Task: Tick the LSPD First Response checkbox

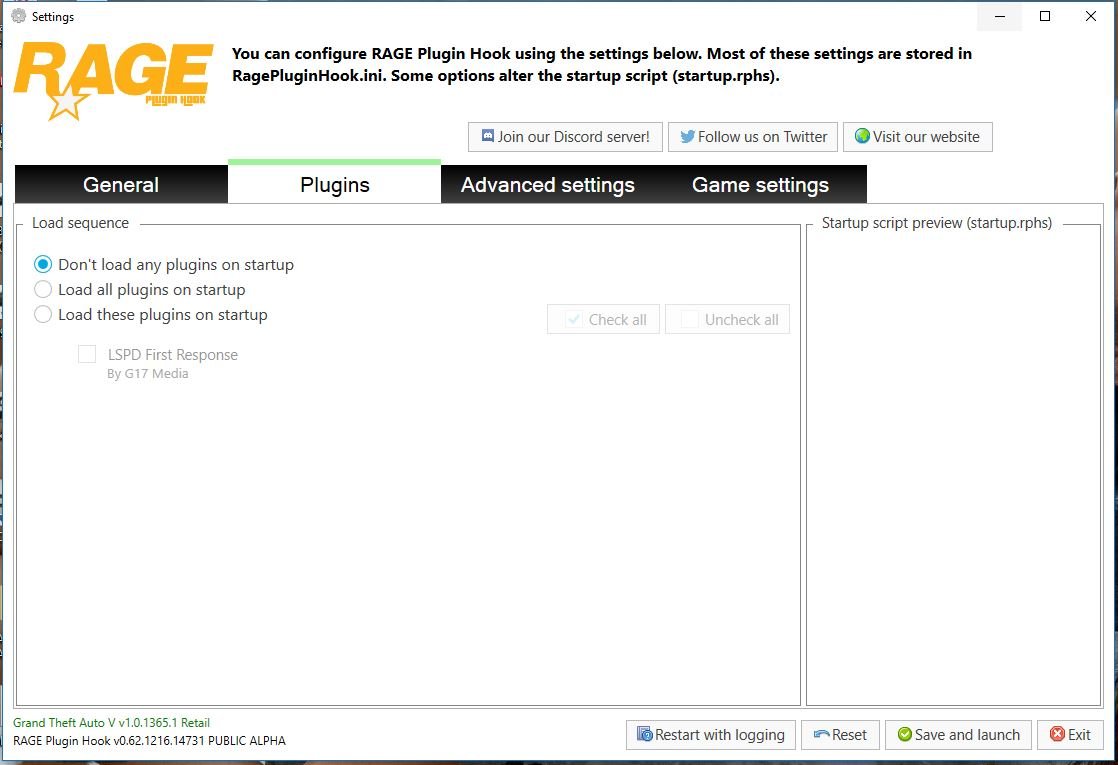Action: pyautogui.click(x=87, y=354)
